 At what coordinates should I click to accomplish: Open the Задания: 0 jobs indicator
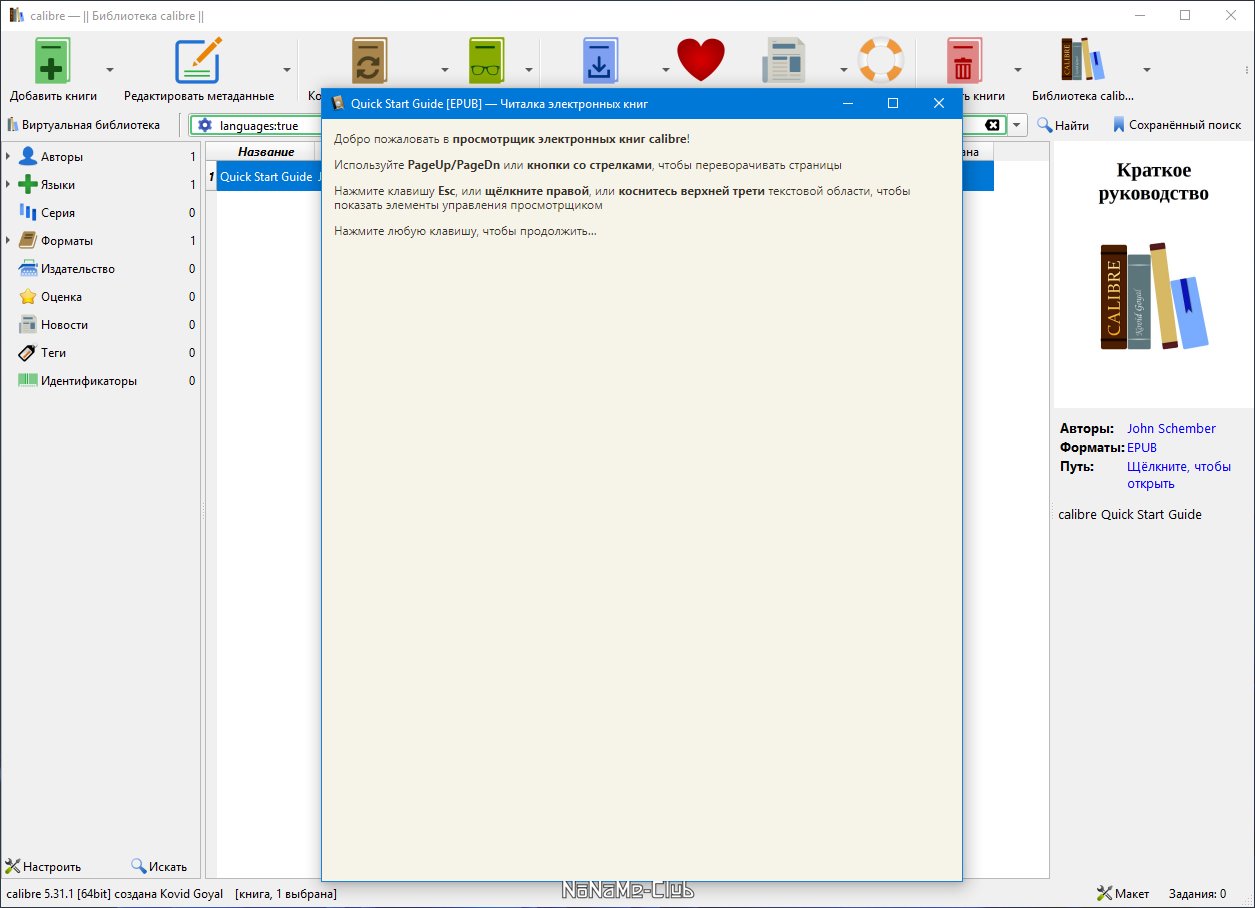click(x=1195, y=893)
